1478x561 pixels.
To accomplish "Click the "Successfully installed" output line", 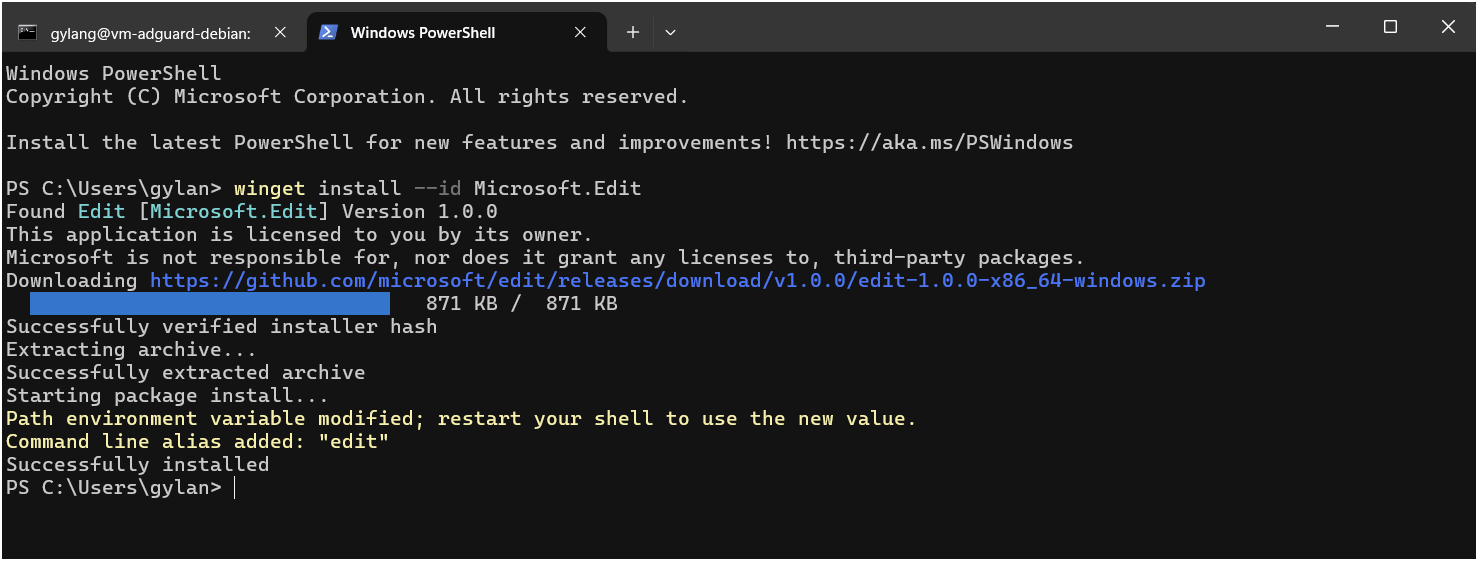I will [x=137, y=465].
